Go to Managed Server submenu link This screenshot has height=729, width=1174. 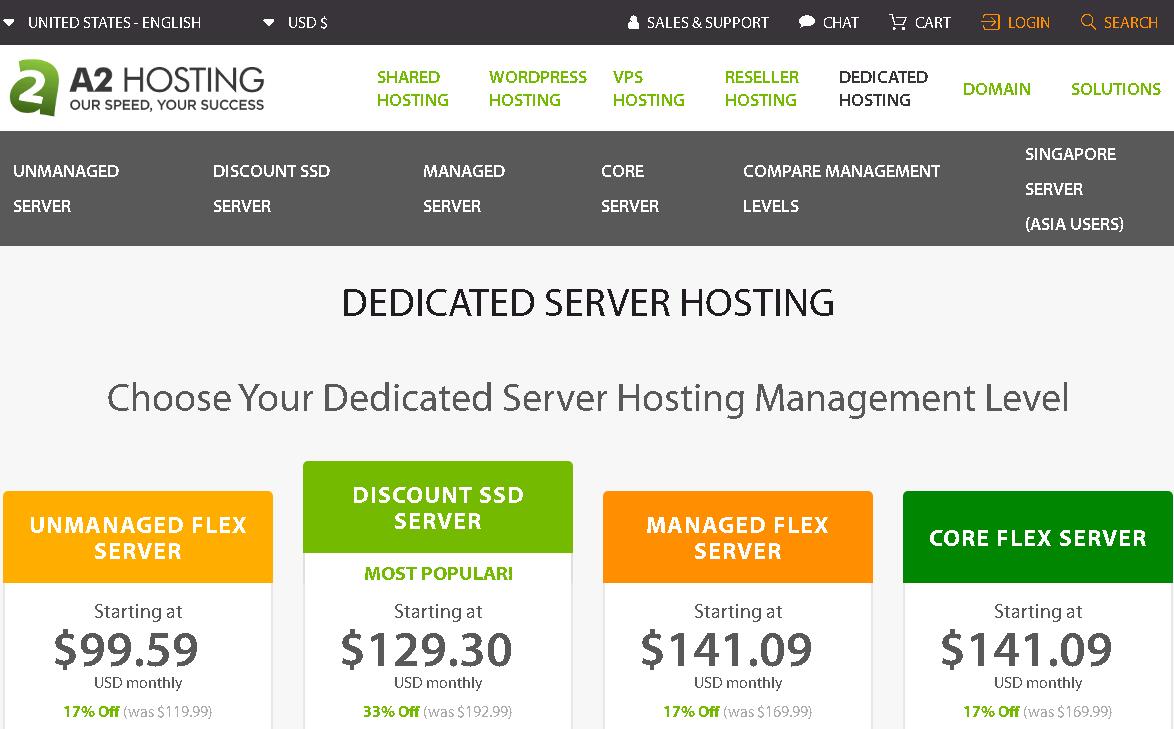[464, 189]
